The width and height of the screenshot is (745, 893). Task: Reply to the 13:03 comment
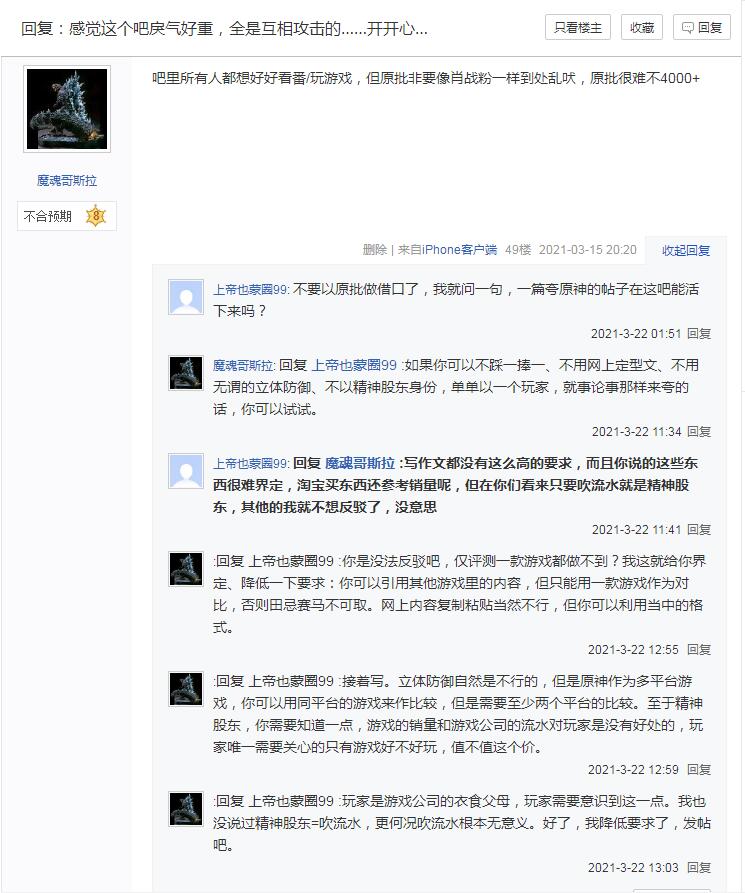coord(699,867)
